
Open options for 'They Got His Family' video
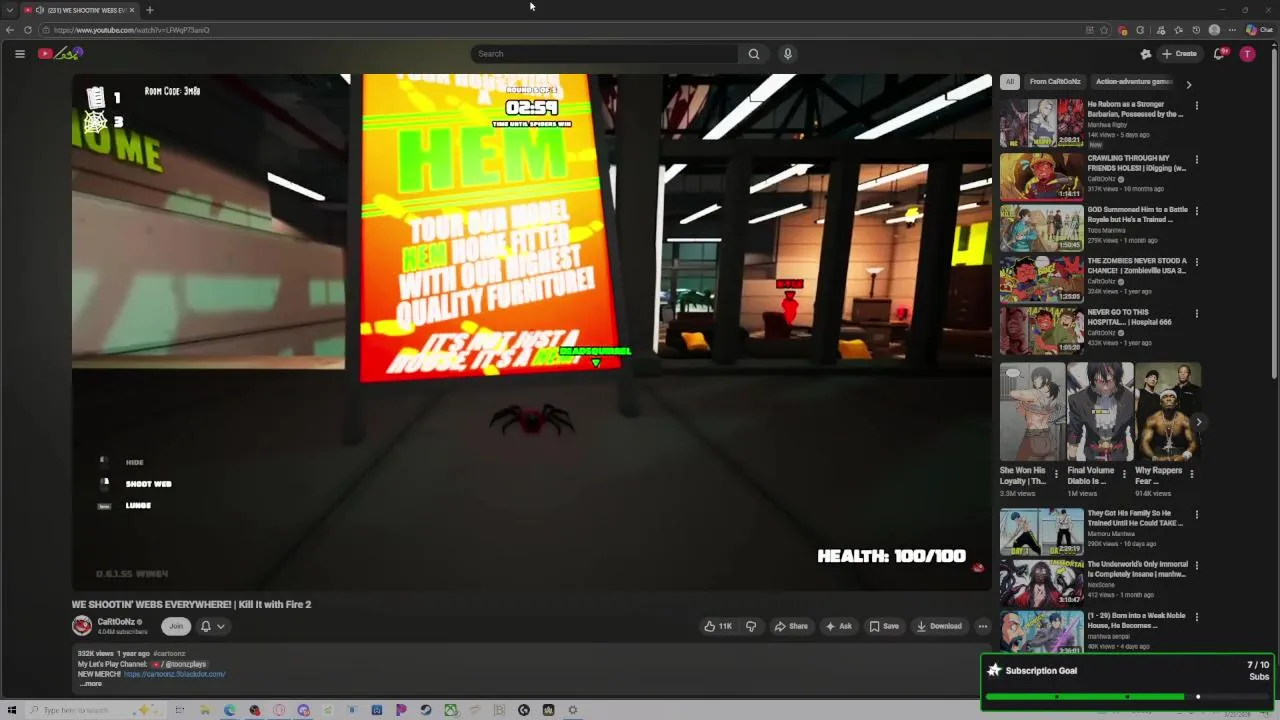(1196, 514)
